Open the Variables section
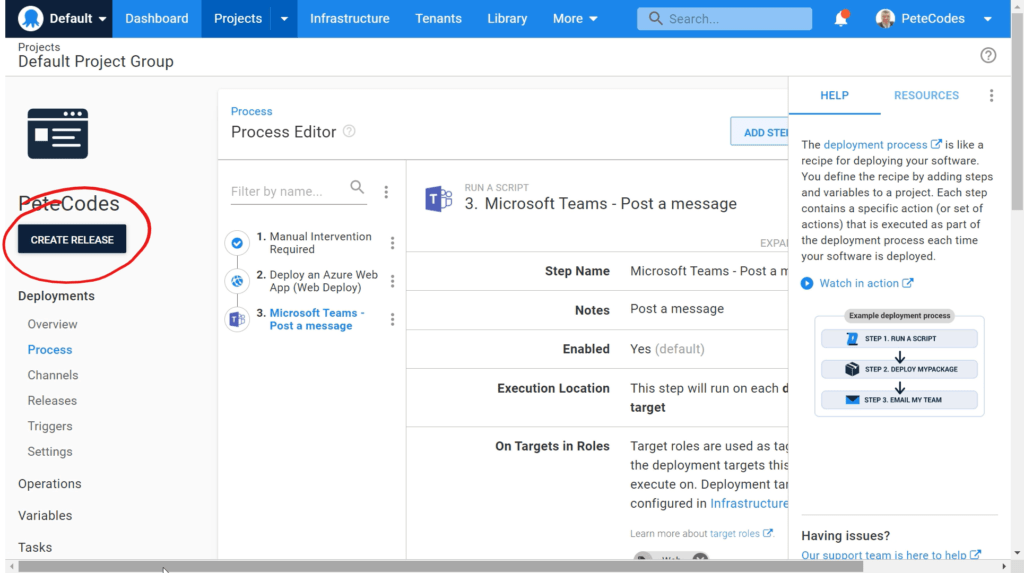1024x573 pixels. coord(45,516)
